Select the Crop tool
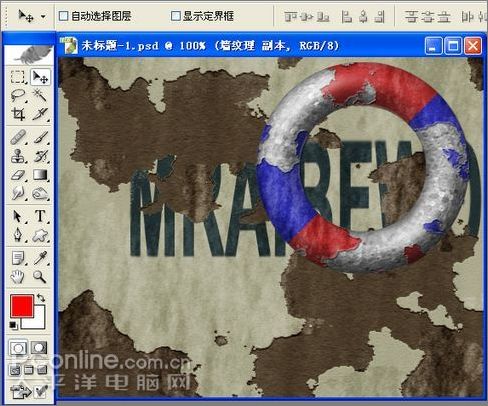 coord(18,114)
